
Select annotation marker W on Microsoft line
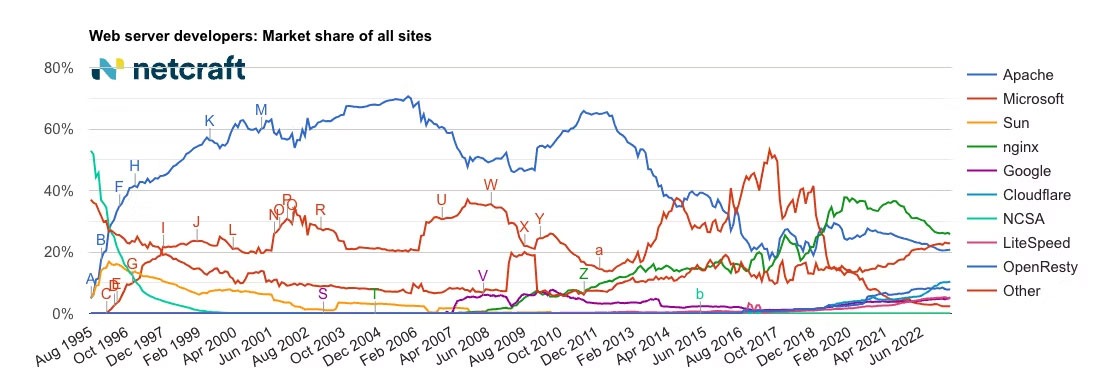point(491,185)
